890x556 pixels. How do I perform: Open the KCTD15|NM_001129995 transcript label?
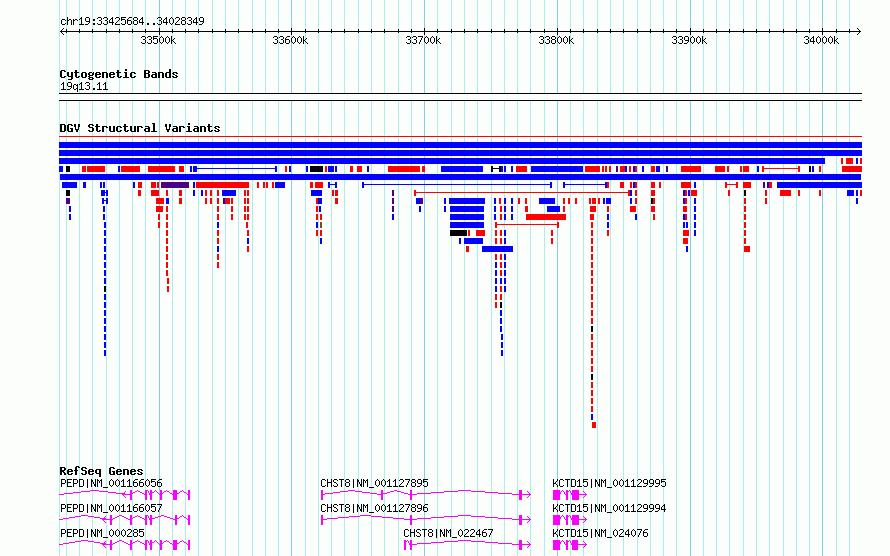click(x=609, y=483)
